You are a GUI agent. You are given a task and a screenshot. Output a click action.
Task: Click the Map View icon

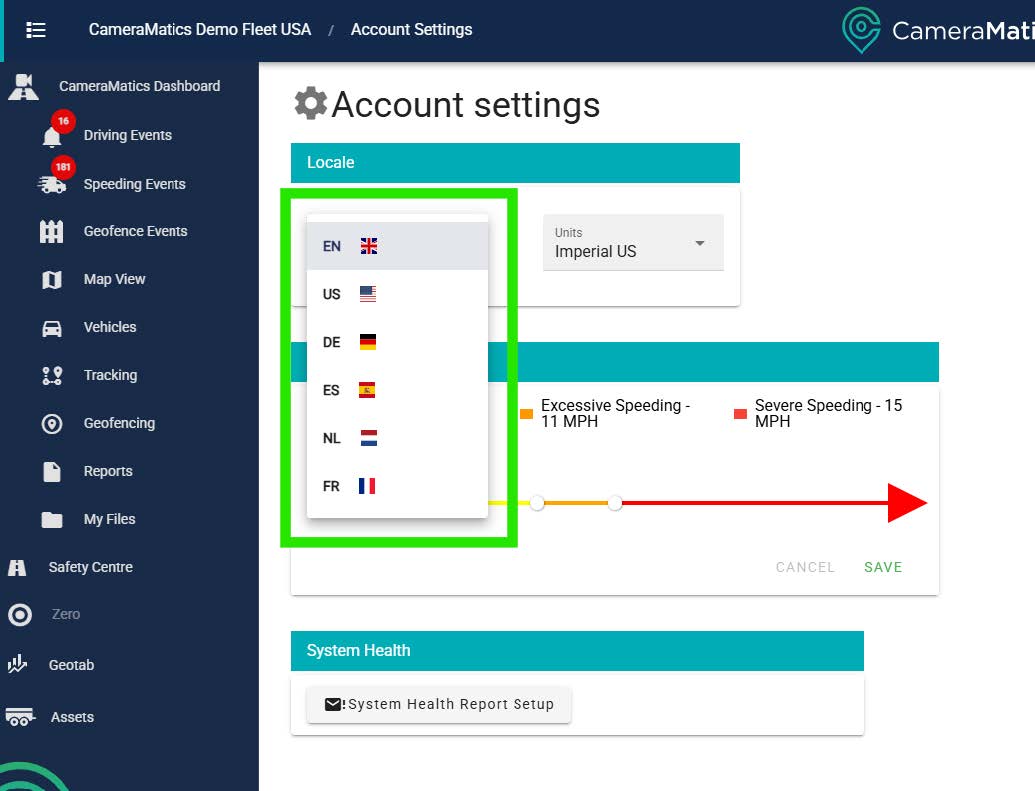(x=52, y=280)
